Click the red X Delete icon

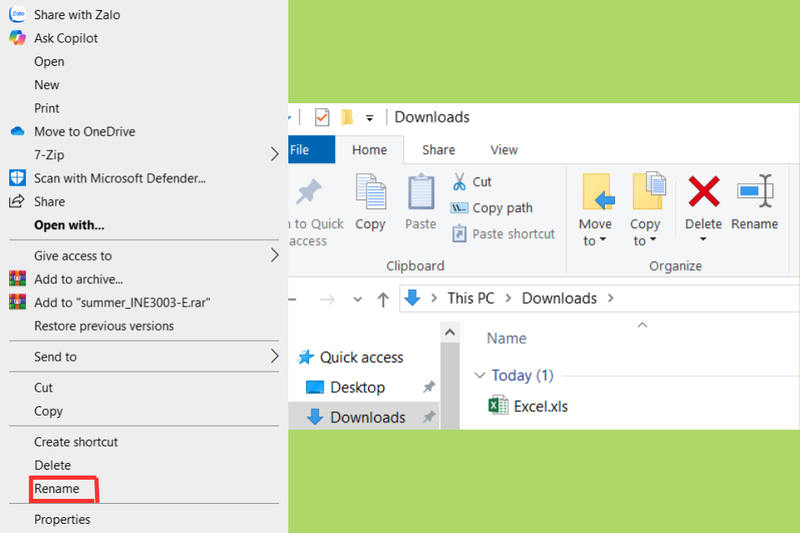[x=704, y=192]
